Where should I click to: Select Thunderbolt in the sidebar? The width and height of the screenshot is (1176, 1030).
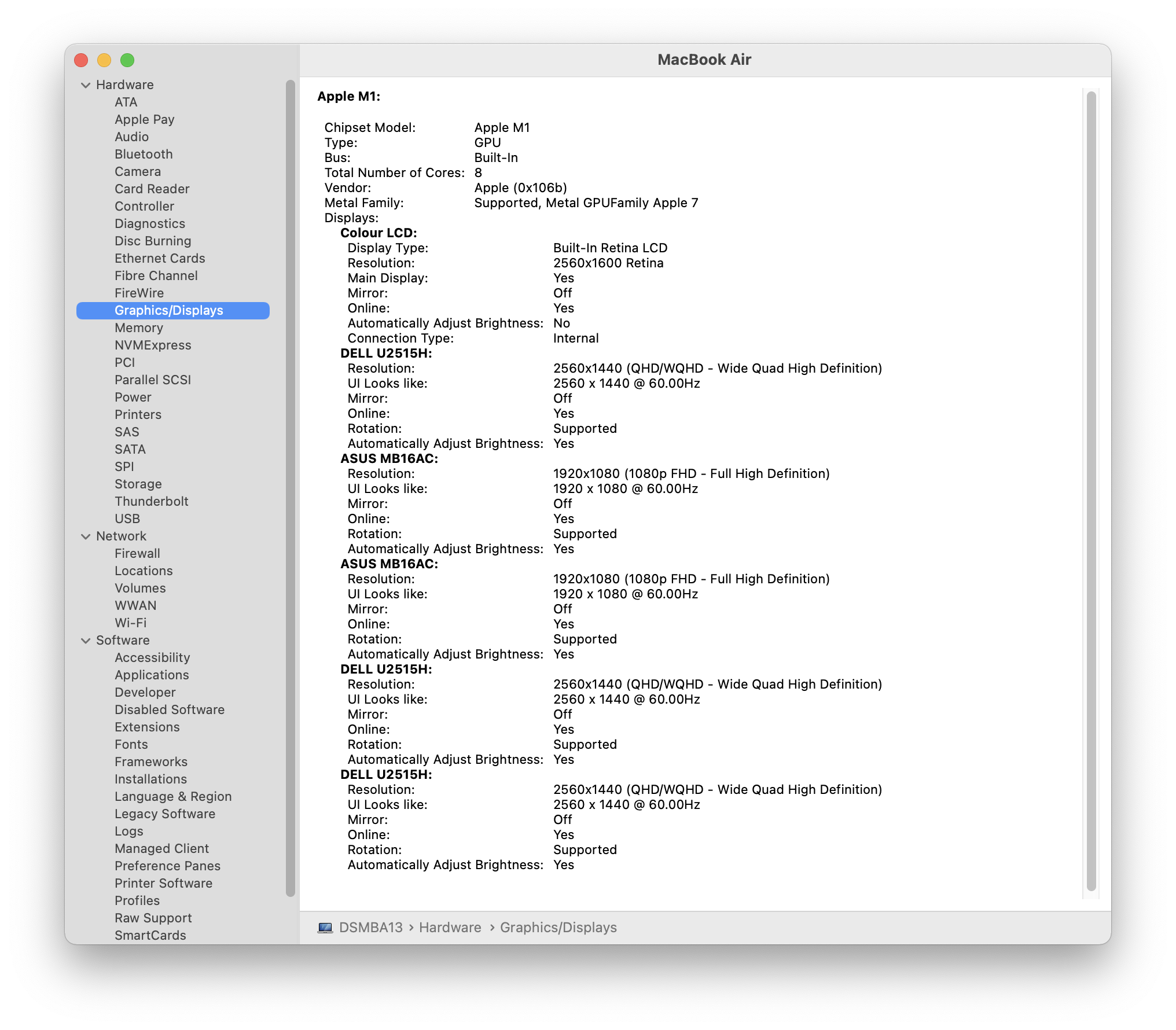click(x=151, y=502)
